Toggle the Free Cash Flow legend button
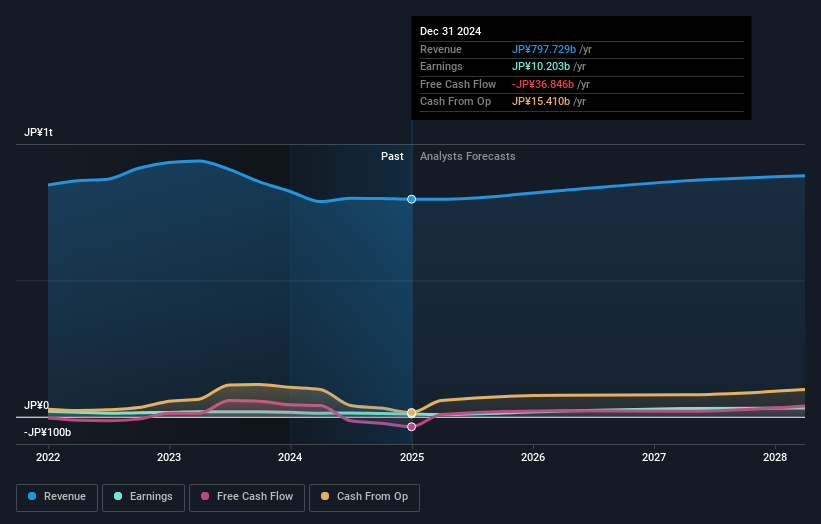 point(247,497)
